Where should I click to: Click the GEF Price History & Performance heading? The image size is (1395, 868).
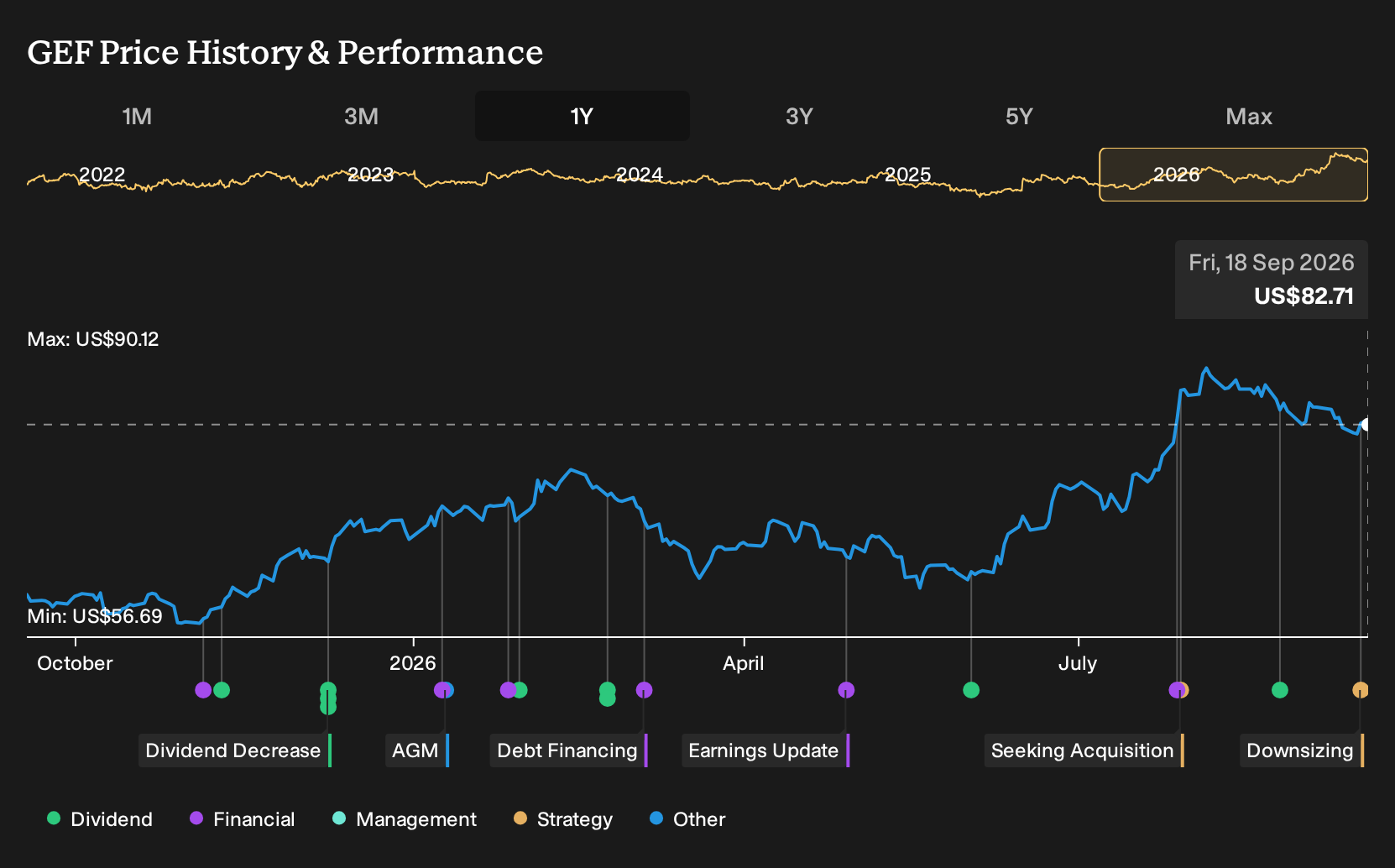tap(285, 52)
